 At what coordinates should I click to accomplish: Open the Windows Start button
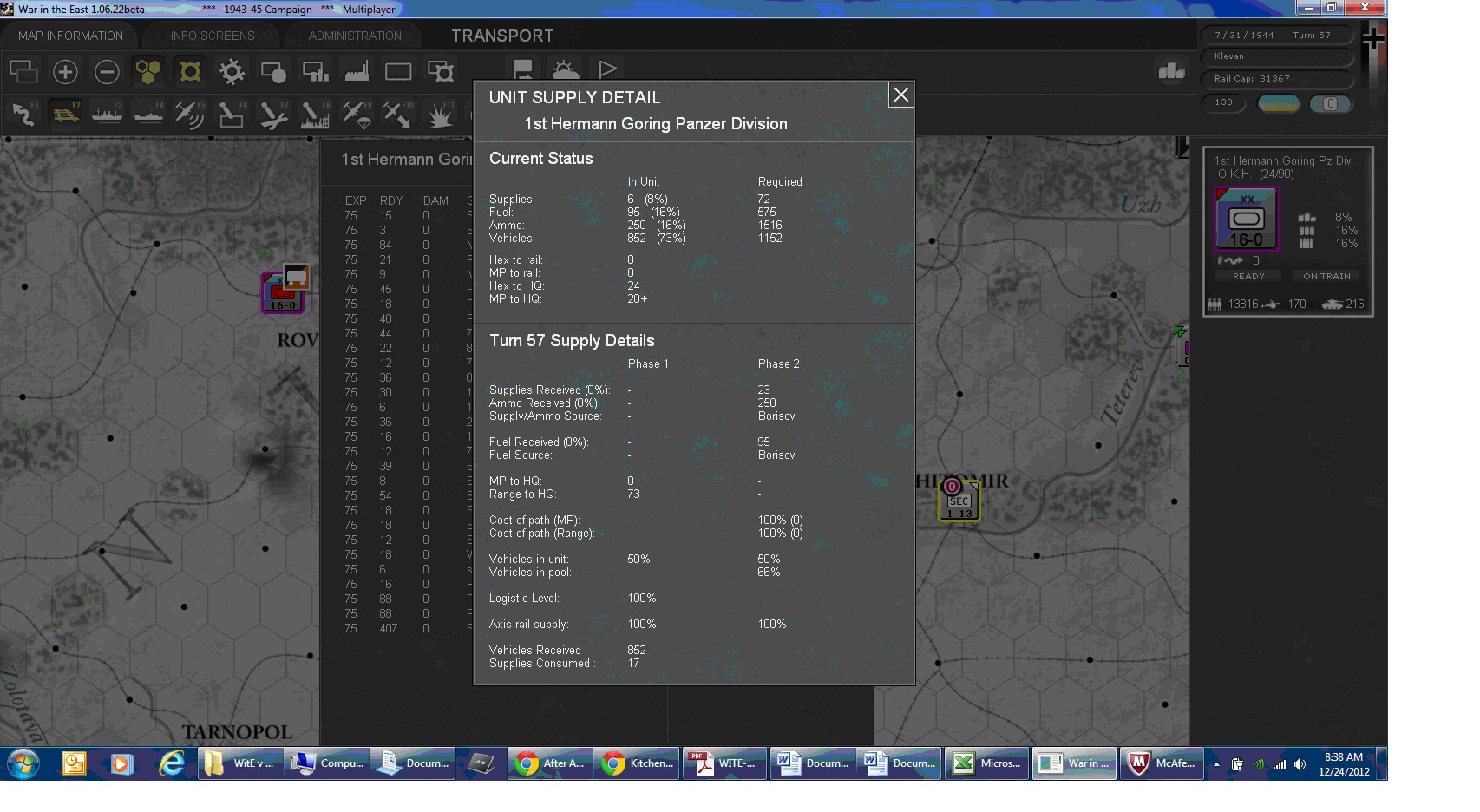[x=23, y=763]
